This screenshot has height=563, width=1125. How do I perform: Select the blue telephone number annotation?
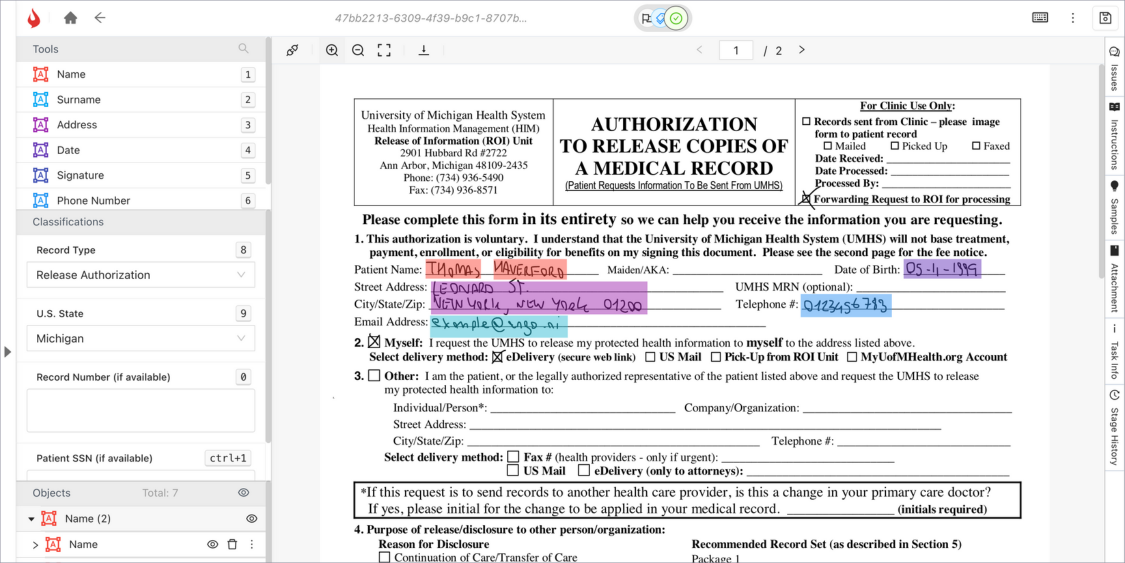846,306
